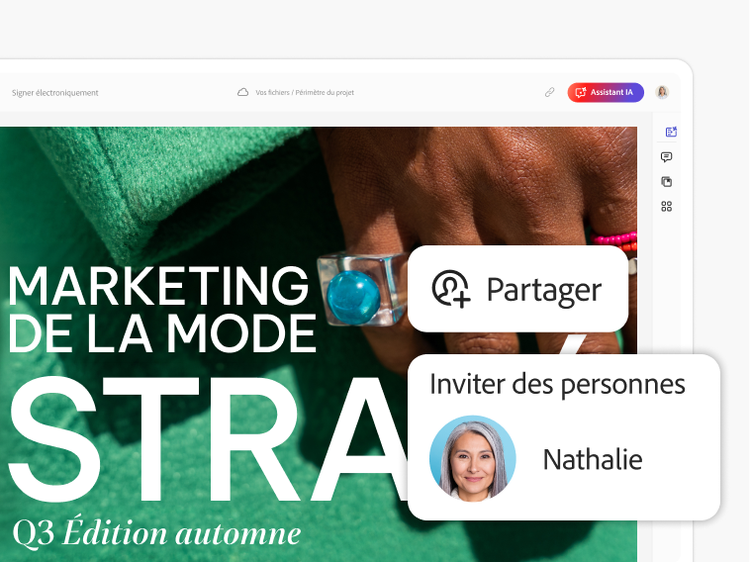750x562 pixels.
Task: Open the comments panel speech-bubble icon
Action: (x=666, y=157)
